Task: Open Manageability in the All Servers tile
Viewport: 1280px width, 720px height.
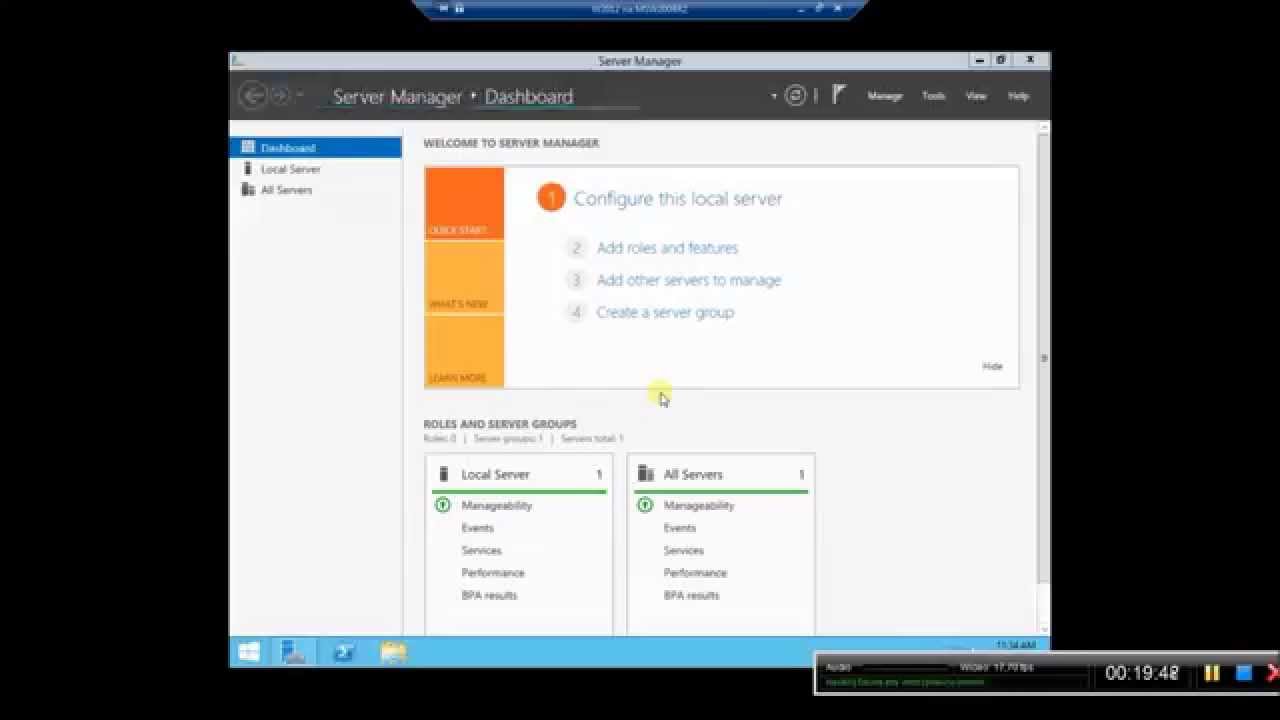Action: pyautogui.click(x=699, y=506)
